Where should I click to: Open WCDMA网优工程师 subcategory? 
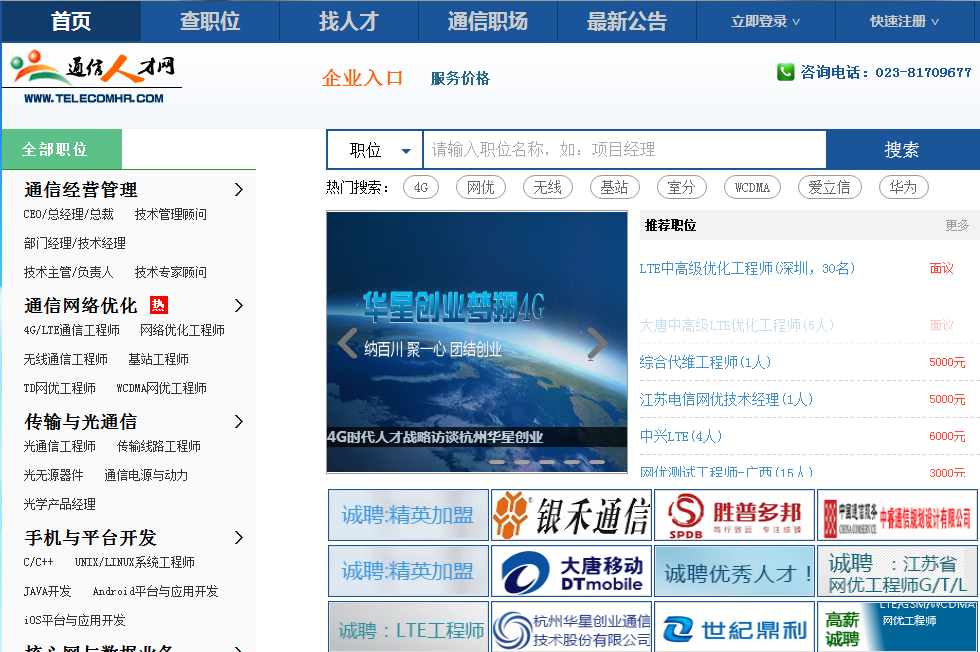click(161, 388)
